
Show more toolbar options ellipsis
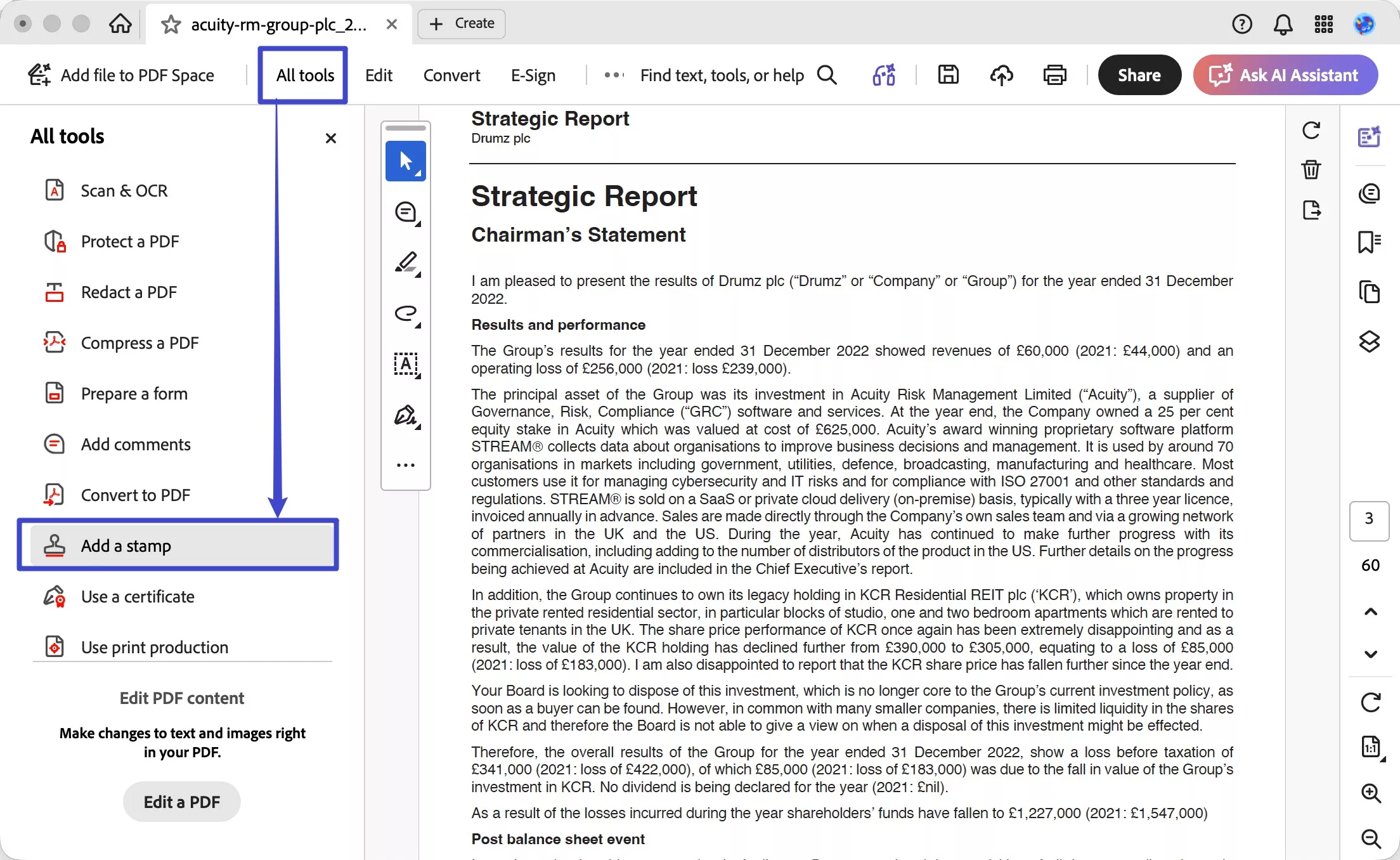[x=614, y=75]
